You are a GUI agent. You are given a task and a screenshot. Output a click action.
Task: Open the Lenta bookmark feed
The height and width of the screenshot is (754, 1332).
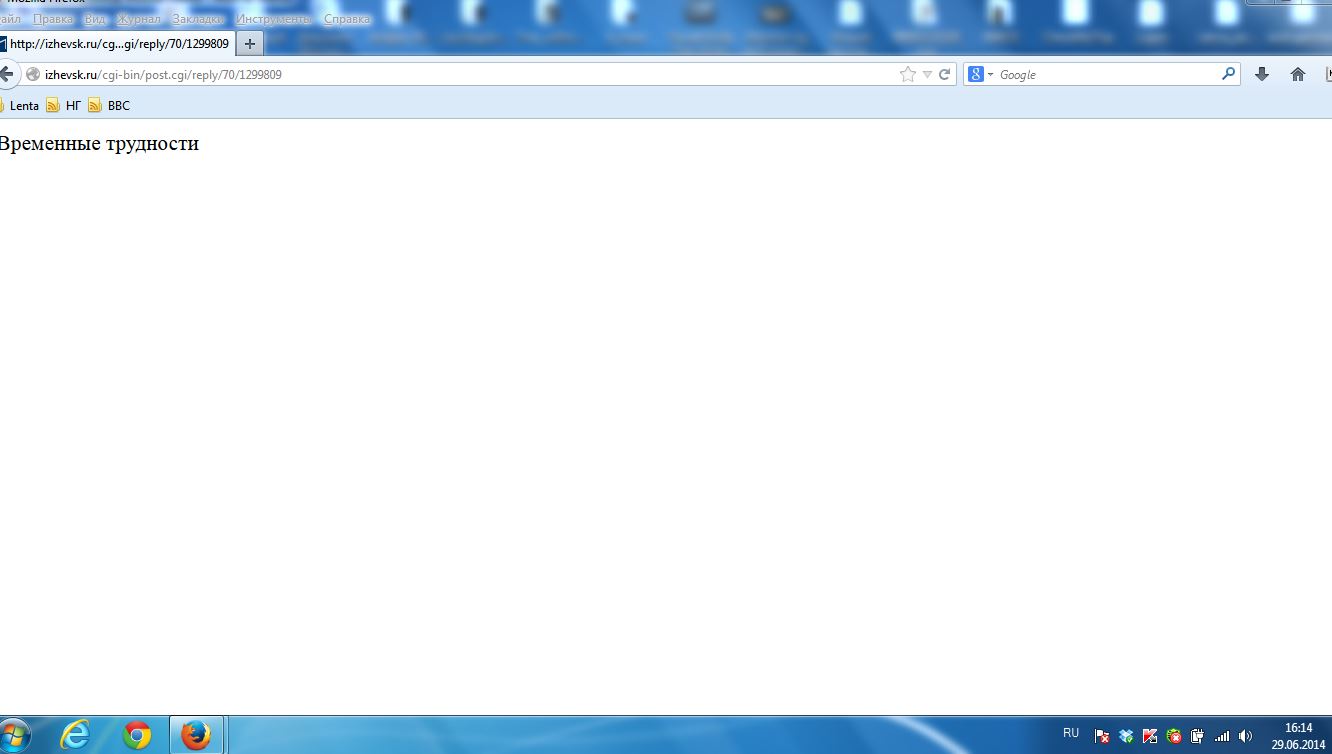click(20, 105)
